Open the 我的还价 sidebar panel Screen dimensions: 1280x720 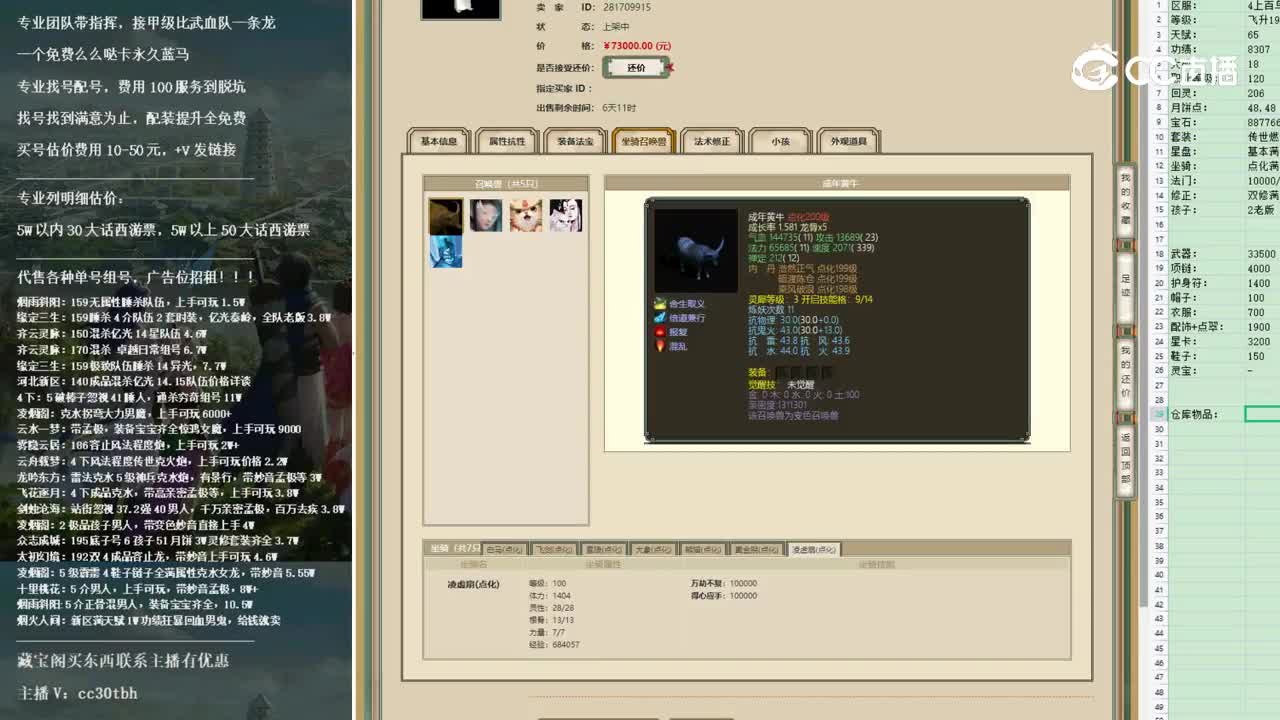tap(1127, 368)
